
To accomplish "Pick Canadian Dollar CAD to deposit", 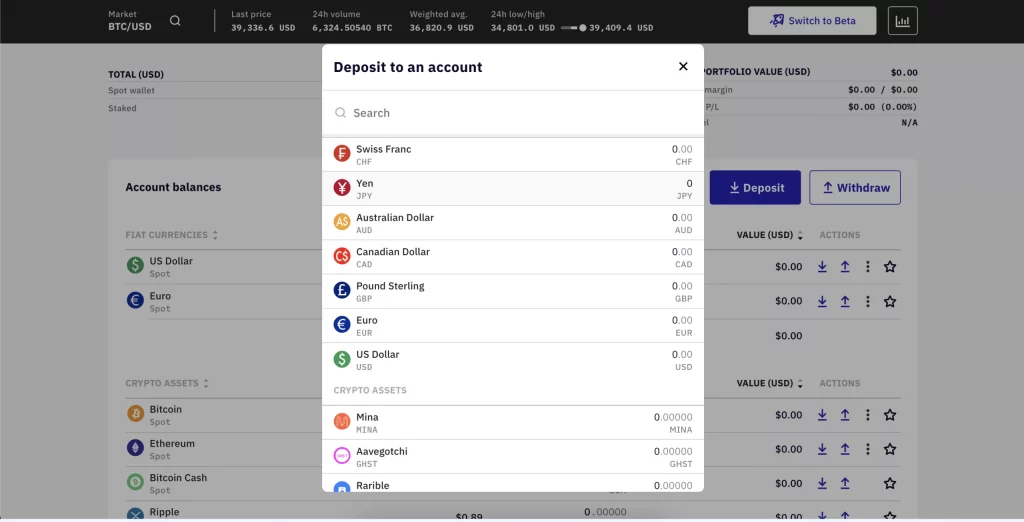I will 512,257.
